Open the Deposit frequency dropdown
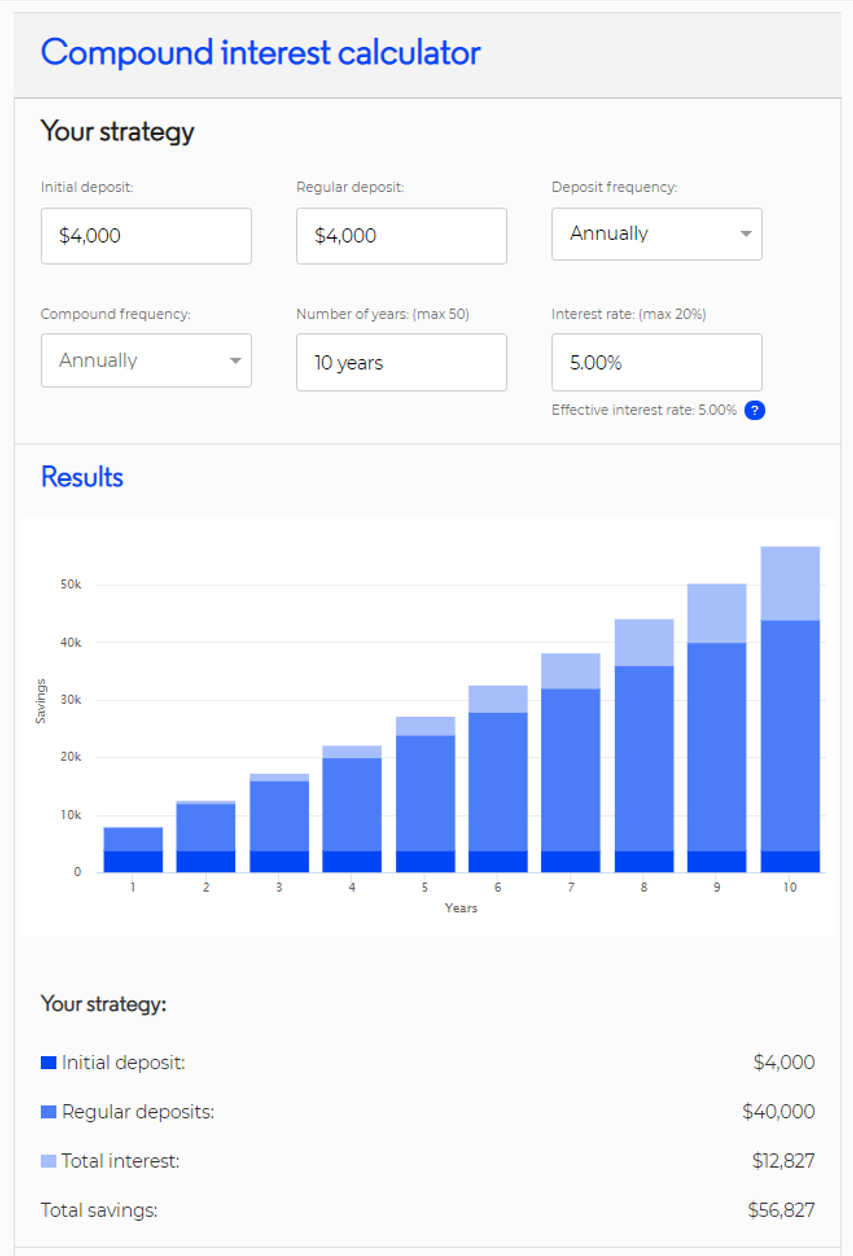853x1256 pixels. [x=657, y=234]
